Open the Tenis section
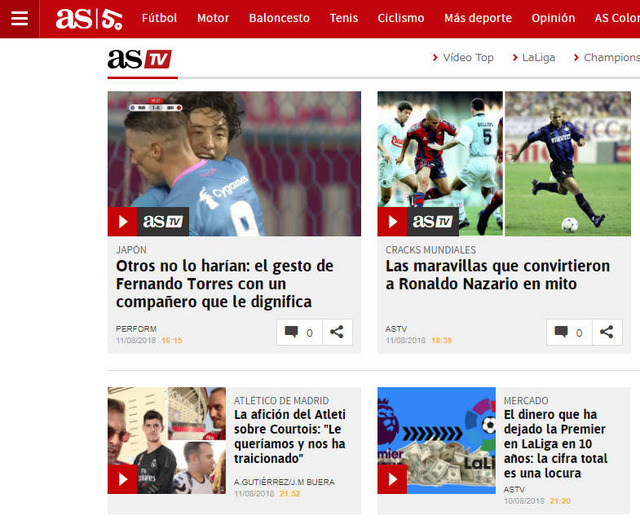This screenshot has width=640, height=529. tap(344, 18)
